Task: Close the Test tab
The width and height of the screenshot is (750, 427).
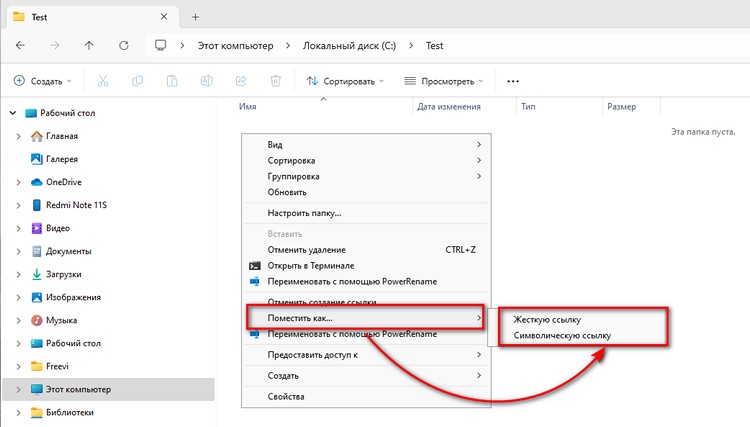Action: point(164,17)
